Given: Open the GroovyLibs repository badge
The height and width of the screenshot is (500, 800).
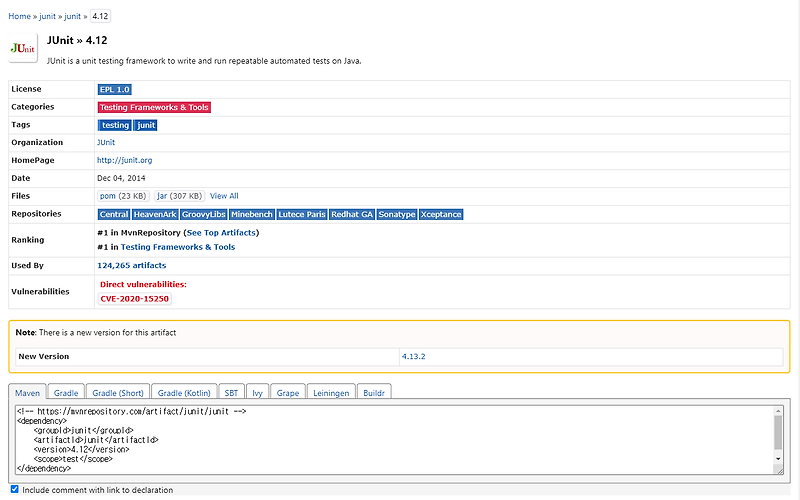Looking at the screenshot, I should [x=204, y=214].
